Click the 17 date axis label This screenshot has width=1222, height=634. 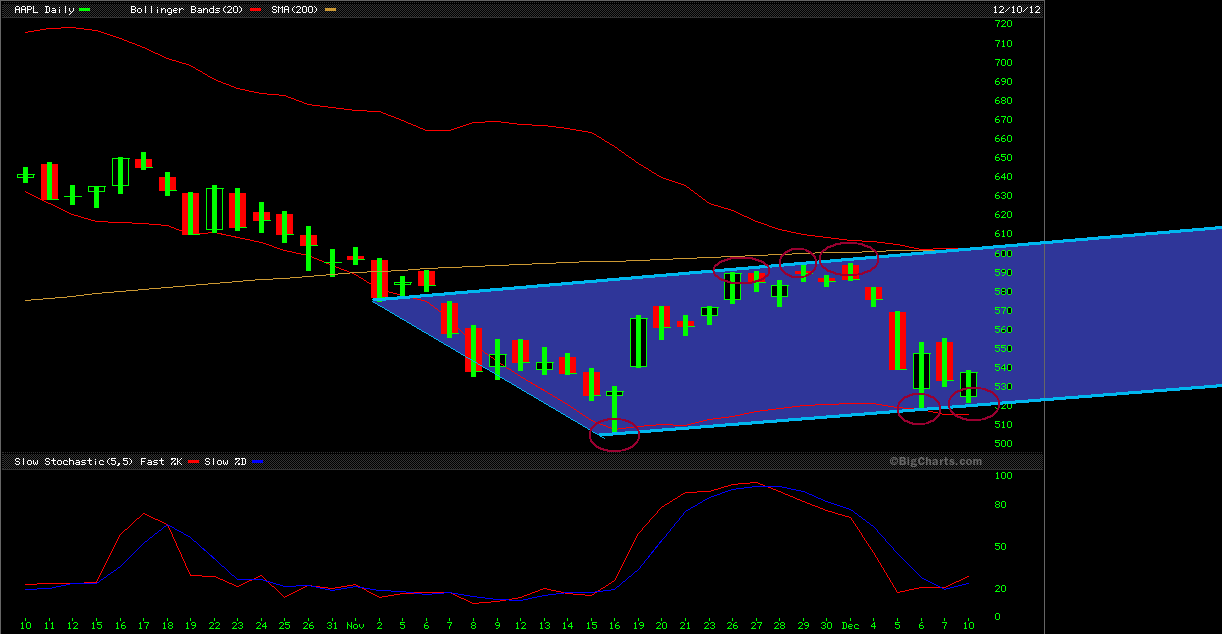(144, 625)
